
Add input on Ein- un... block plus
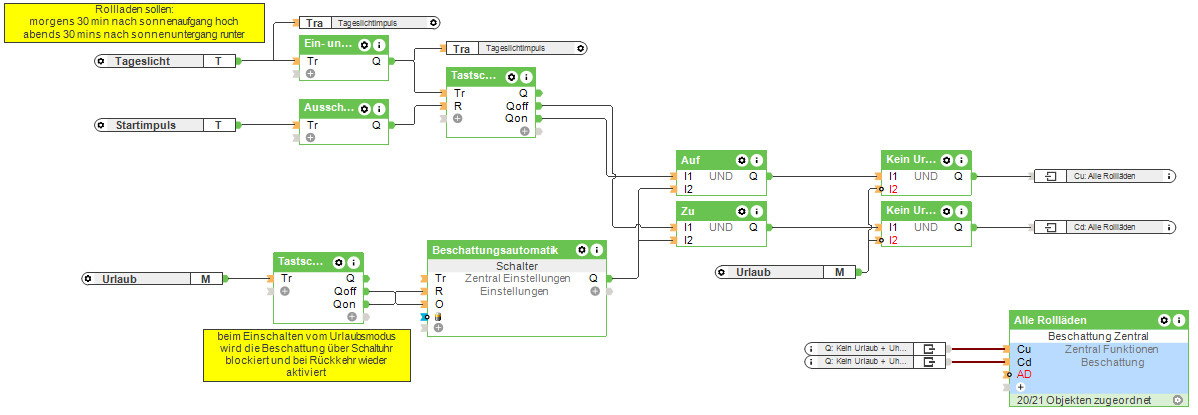pyautogui.click(x=310, y=73)
